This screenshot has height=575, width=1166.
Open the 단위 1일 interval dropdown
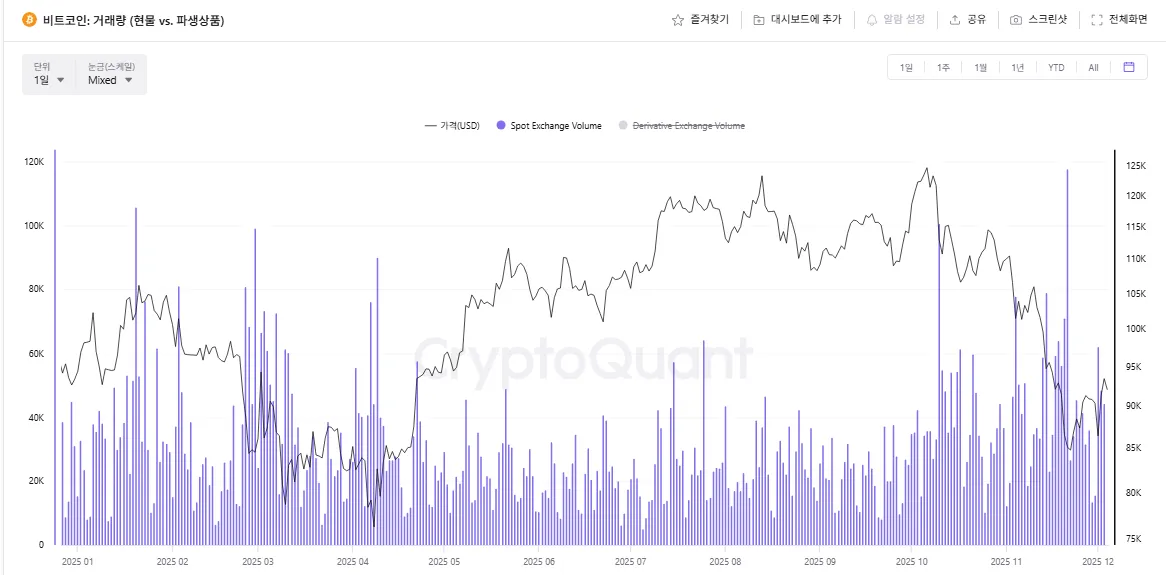[49, 80]
